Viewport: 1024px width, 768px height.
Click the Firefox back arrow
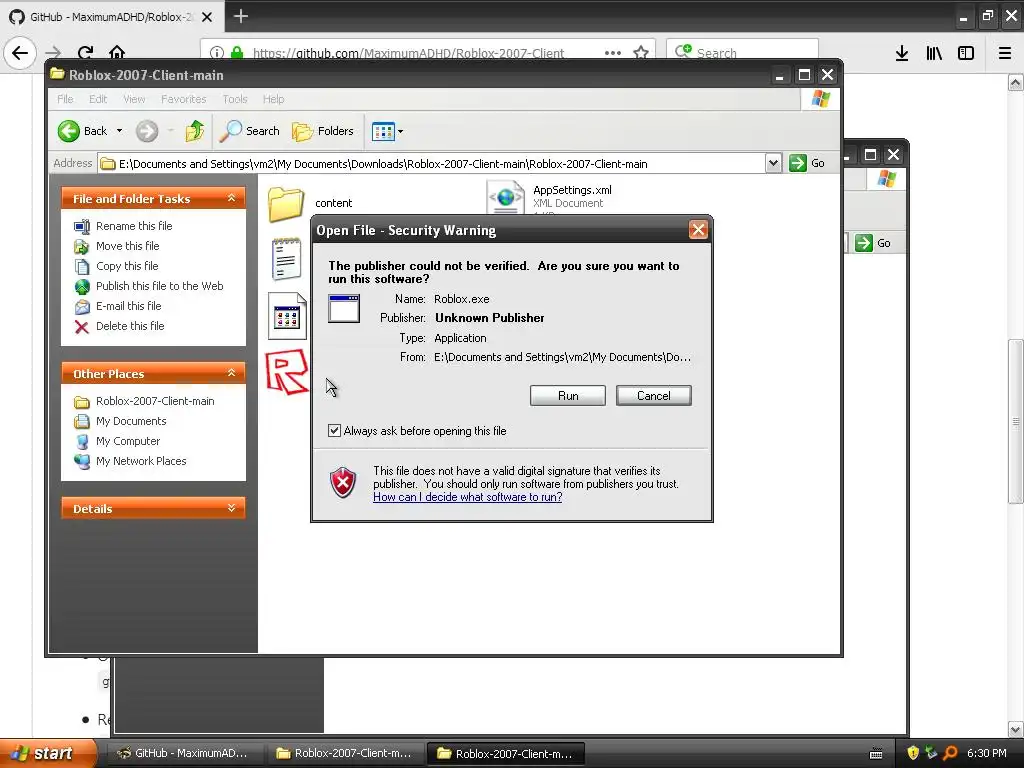20,53
